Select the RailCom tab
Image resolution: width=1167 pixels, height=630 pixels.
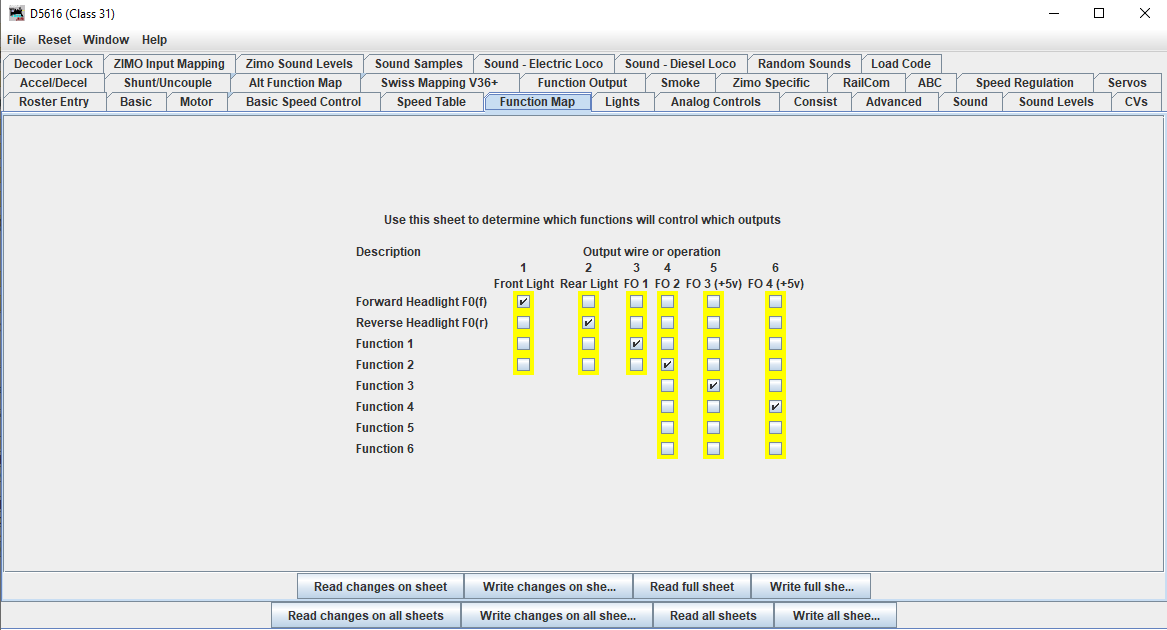pos(866,82)
